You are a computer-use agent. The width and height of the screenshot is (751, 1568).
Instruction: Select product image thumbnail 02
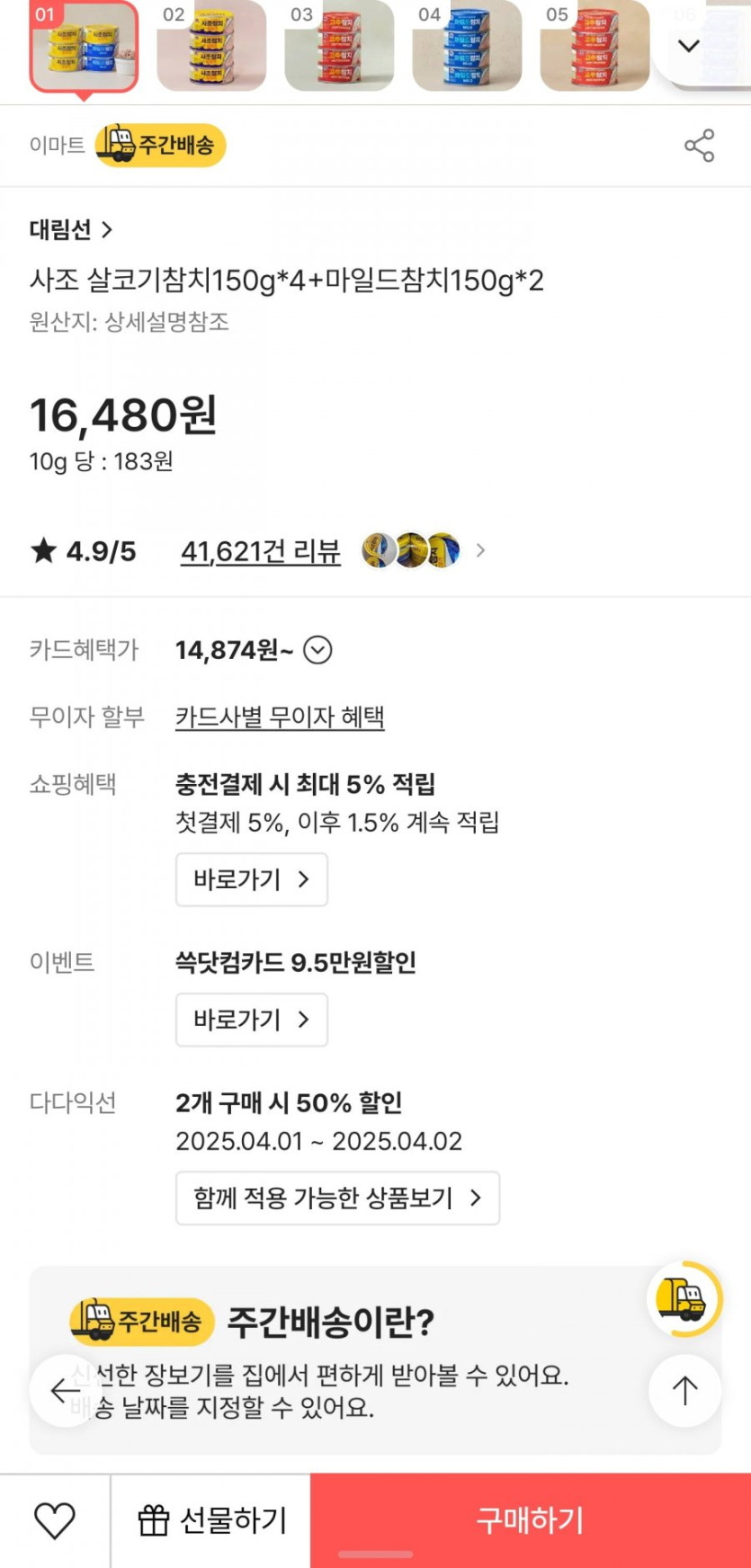[211, 46]
